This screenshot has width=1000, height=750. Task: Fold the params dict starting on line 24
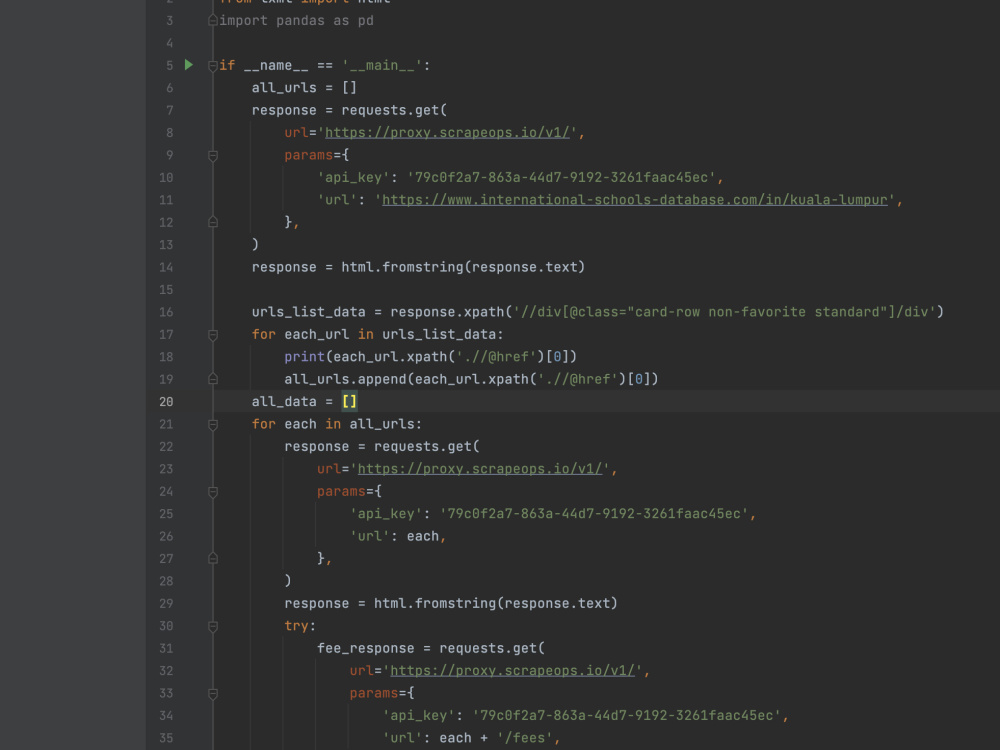(x=213, y=492)
